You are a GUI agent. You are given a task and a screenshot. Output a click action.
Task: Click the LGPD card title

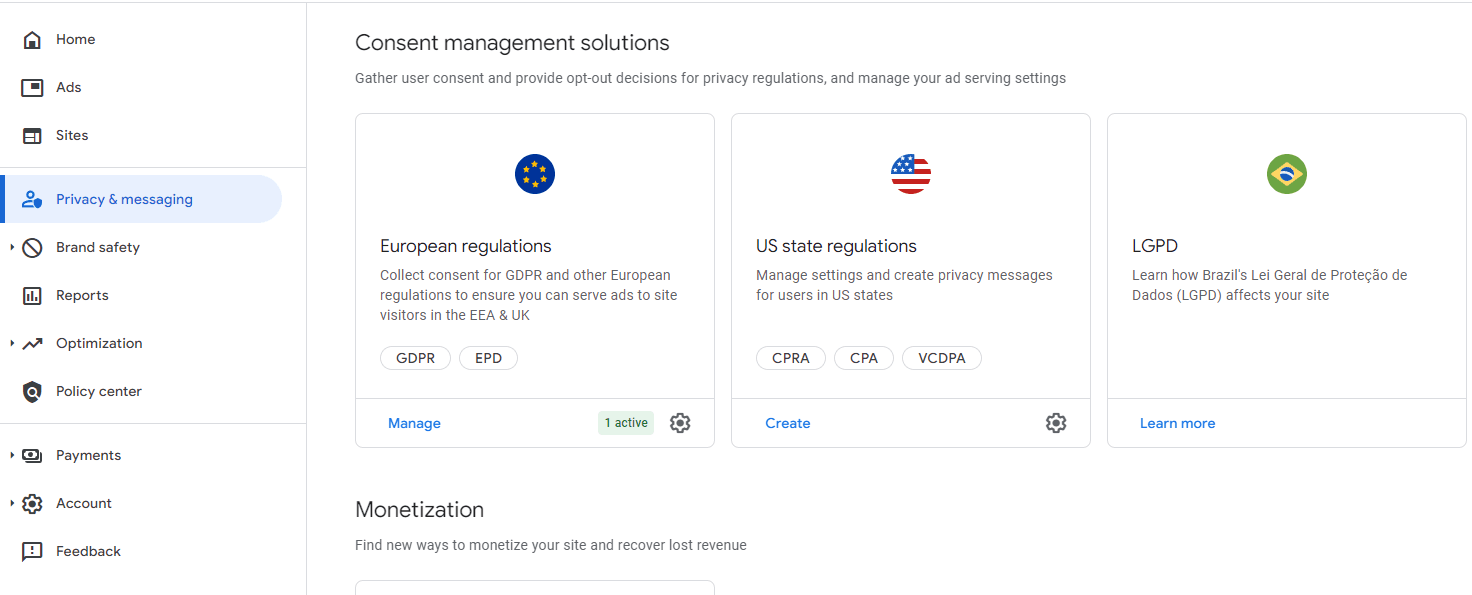click(1155, 247)
